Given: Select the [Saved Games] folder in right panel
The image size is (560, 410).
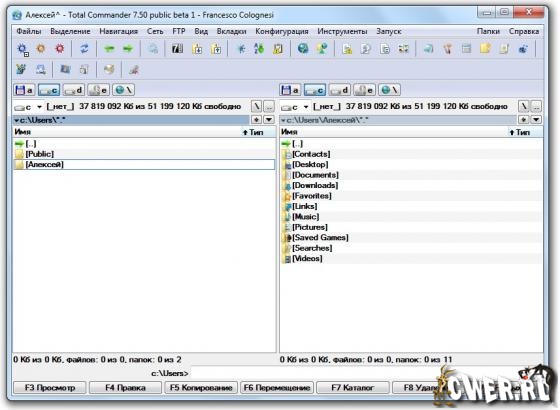Looking at the screenshot, I should pos(411,238).
